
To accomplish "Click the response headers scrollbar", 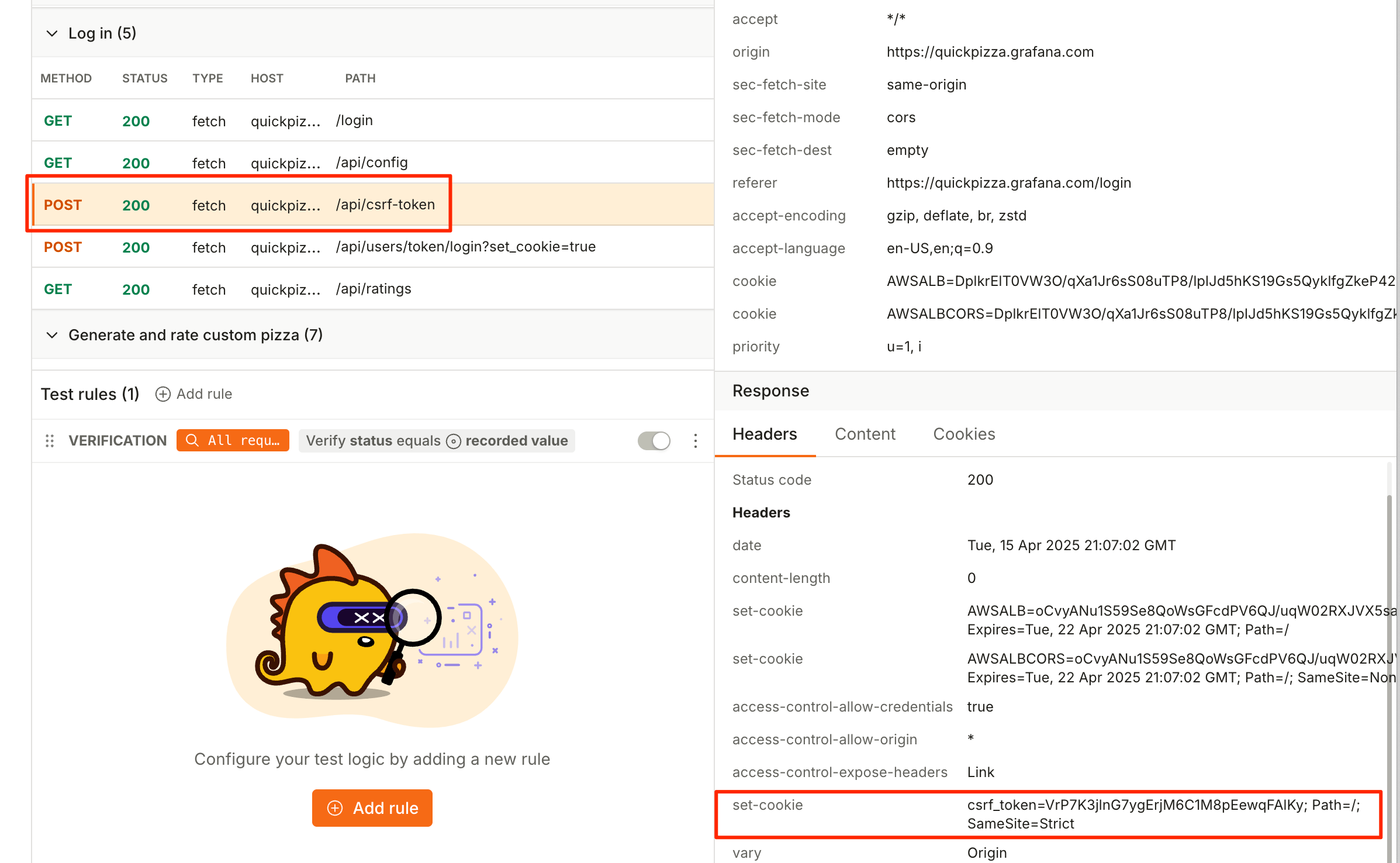I will (x=1389, y=643).
